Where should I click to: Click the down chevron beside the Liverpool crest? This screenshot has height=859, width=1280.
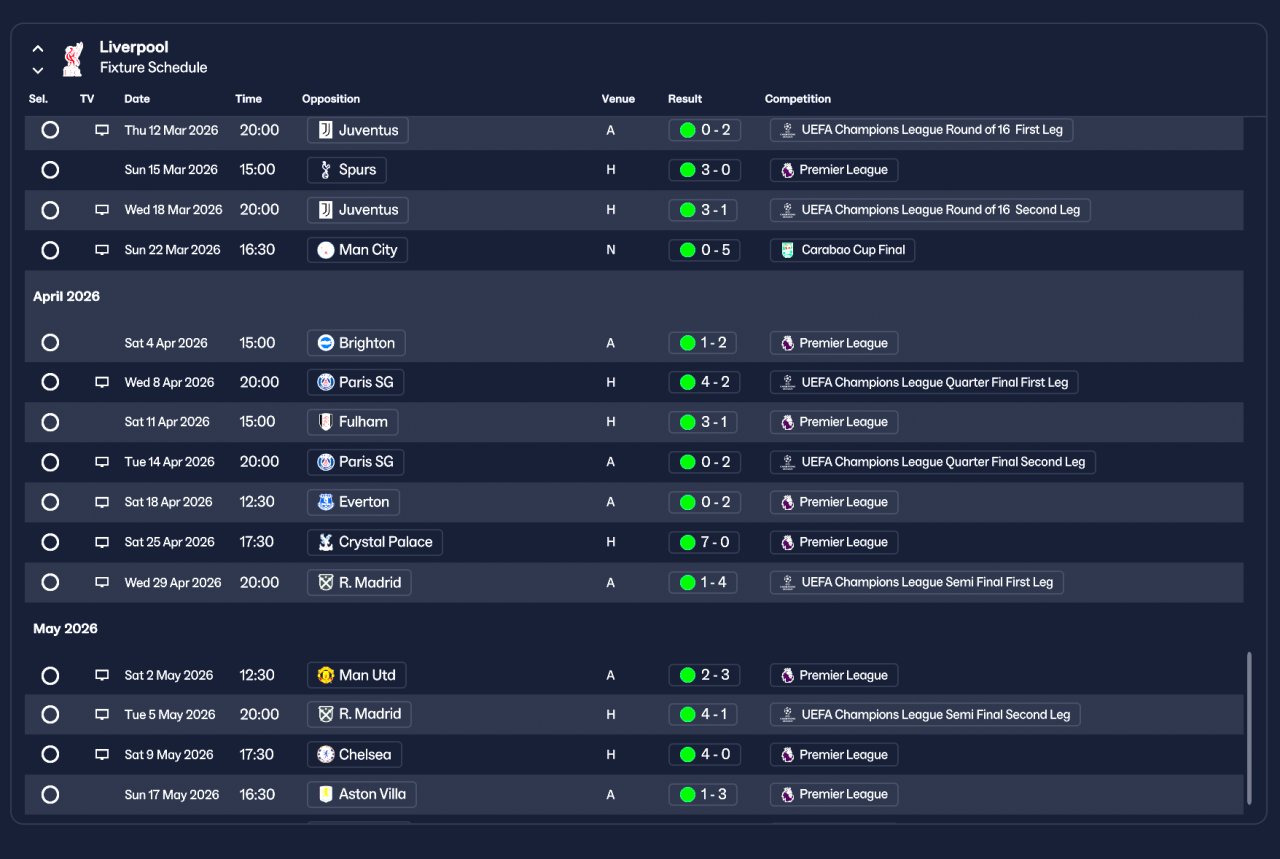(x=38, y=70)
